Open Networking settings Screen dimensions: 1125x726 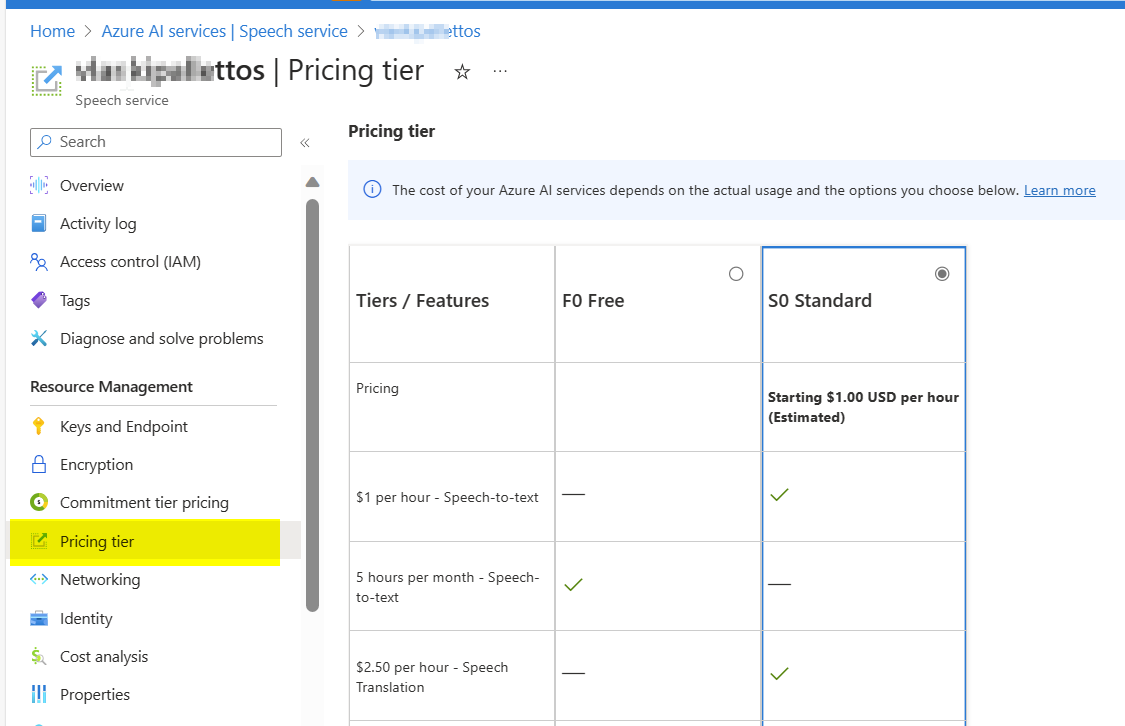coord(100,580)
